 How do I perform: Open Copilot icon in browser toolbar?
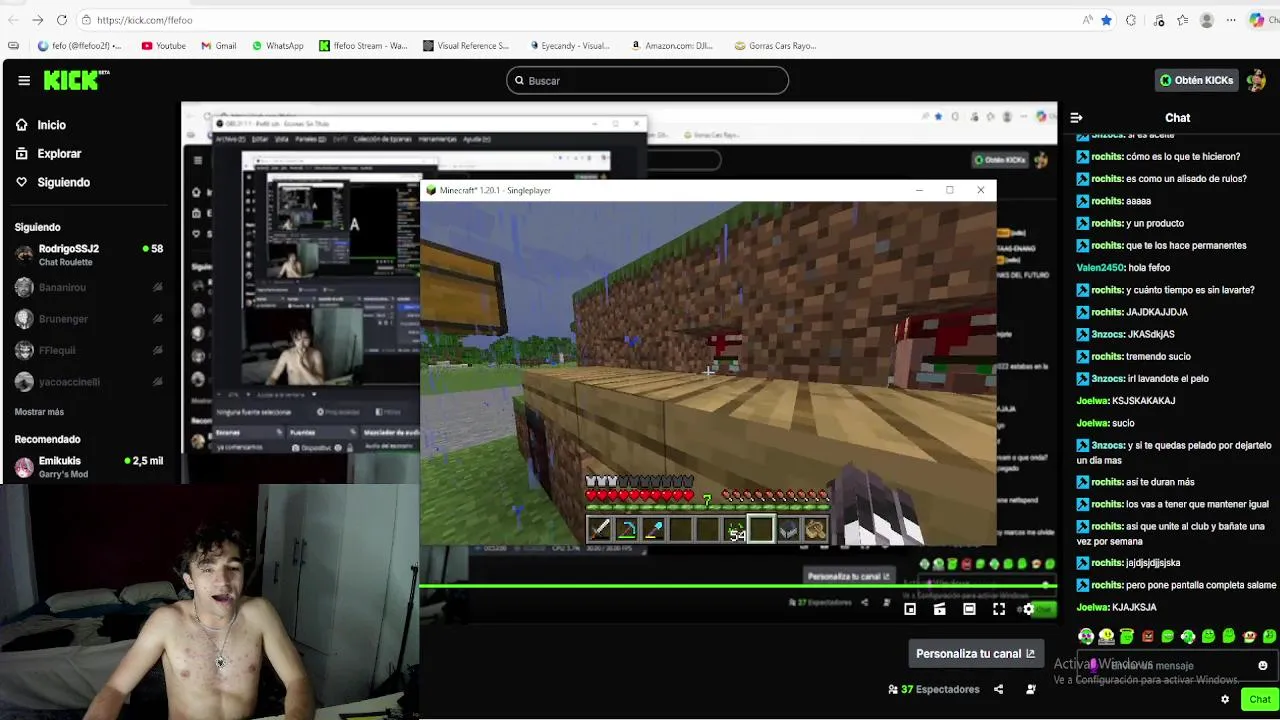click(x=1257, y=20)
